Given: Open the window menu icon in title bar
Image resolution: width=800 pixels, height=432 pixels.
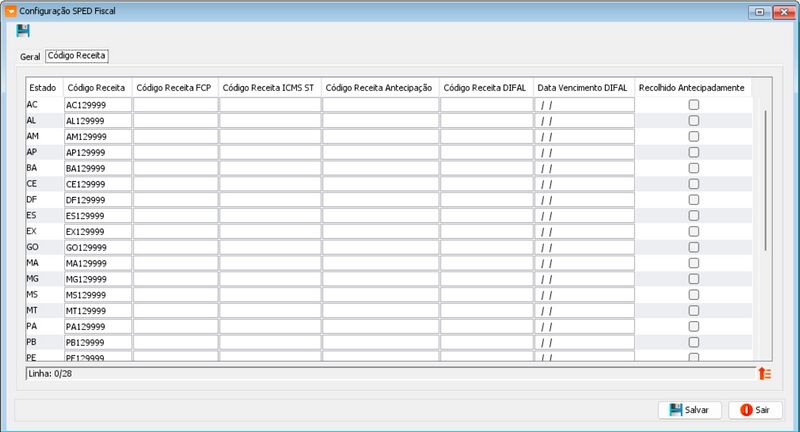Looking at the screenshot, I should 10,11.
